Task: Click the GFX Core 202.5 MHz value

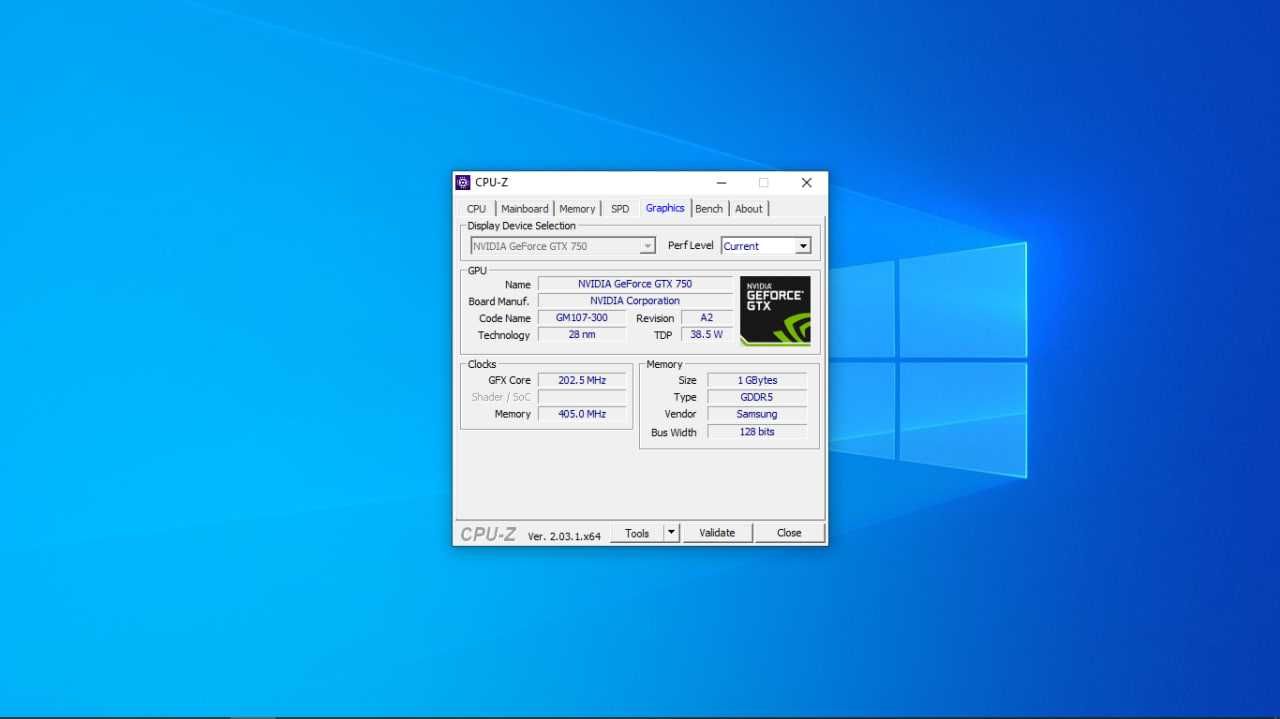Action: tap(582, 380)
